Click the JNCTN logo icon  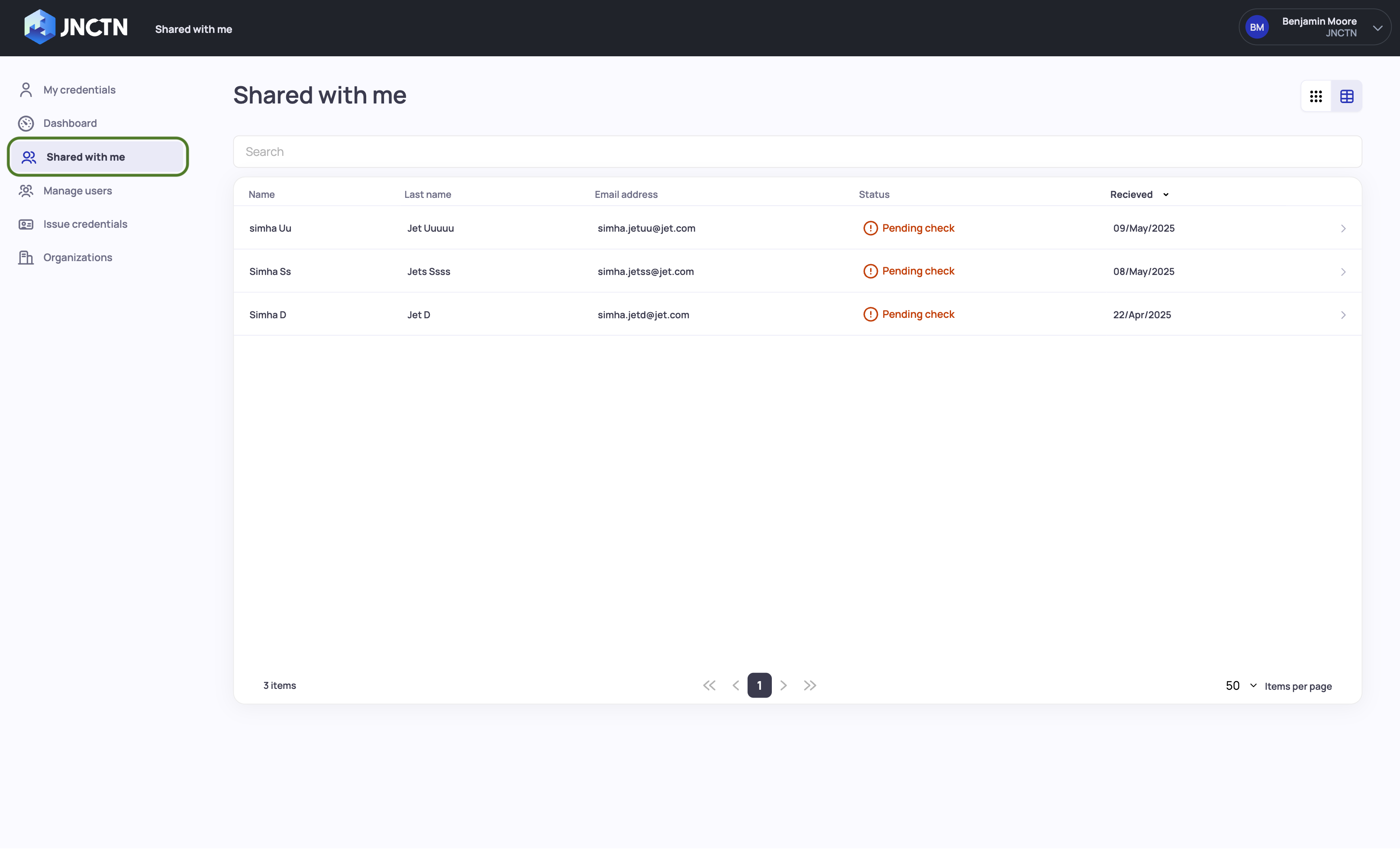point(39,27)
